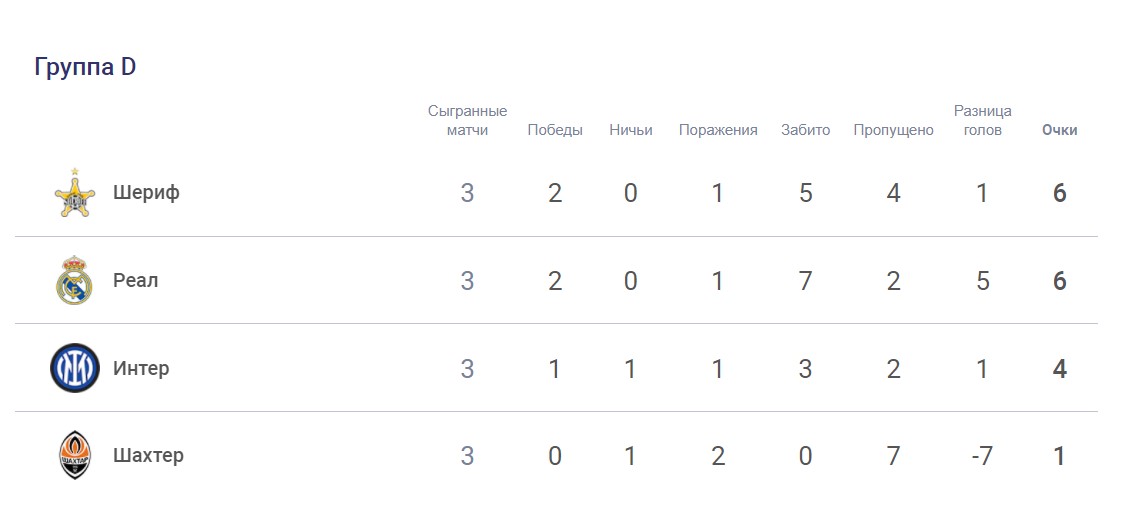Select the Забито column header

tap(806, 130)
